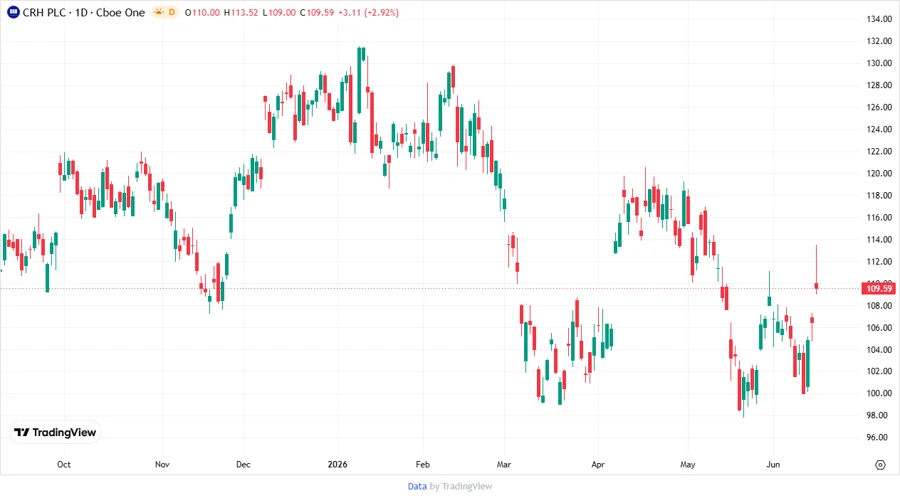The width and height of the screenshot is (900, 498).
Task: Click the 132.00 price scale label
Action: tap(879, 41)
